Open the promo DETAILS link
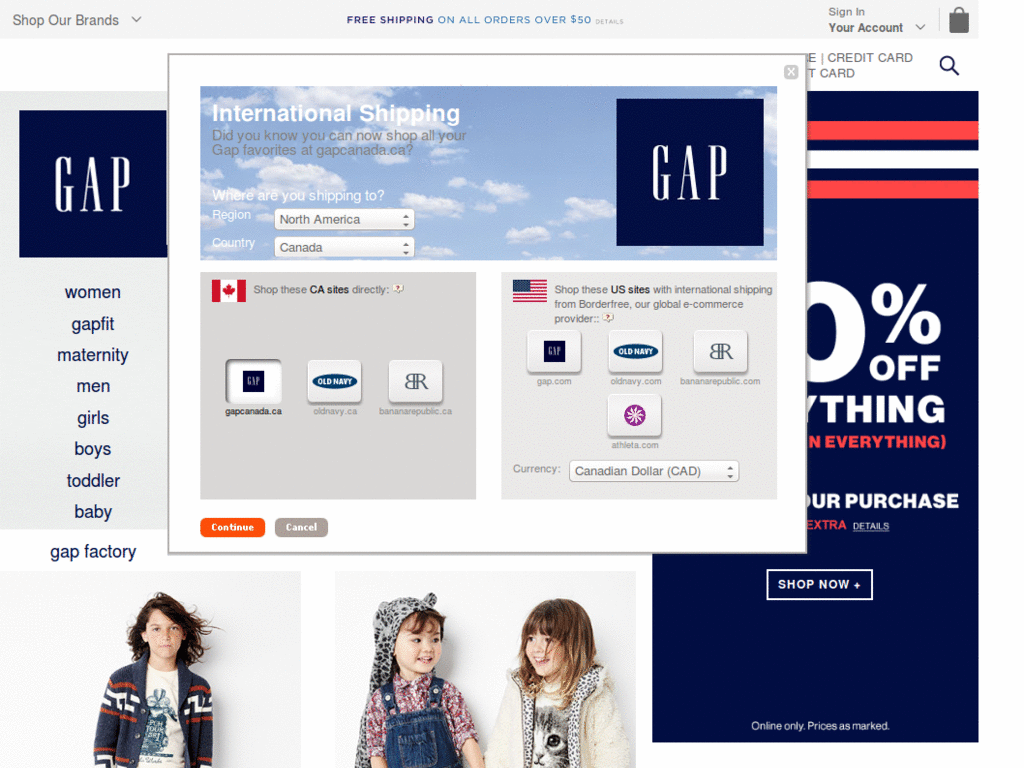The image size is (1024, 768). point(871,526)
